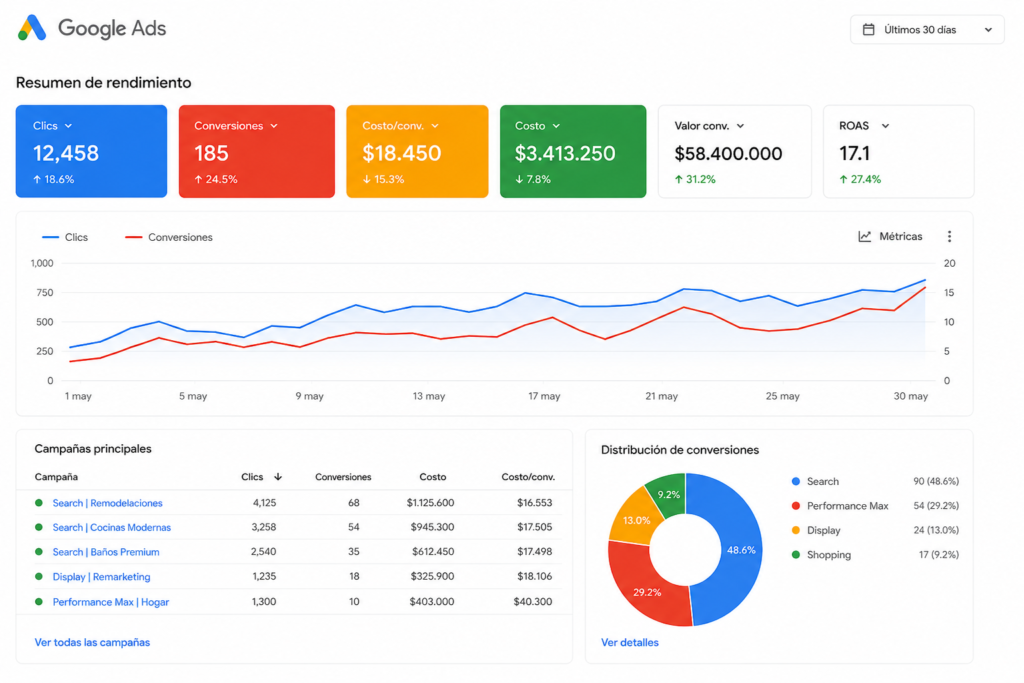
Task: Toggle the Conversiones line in chart legend
Action: point(168,237)
